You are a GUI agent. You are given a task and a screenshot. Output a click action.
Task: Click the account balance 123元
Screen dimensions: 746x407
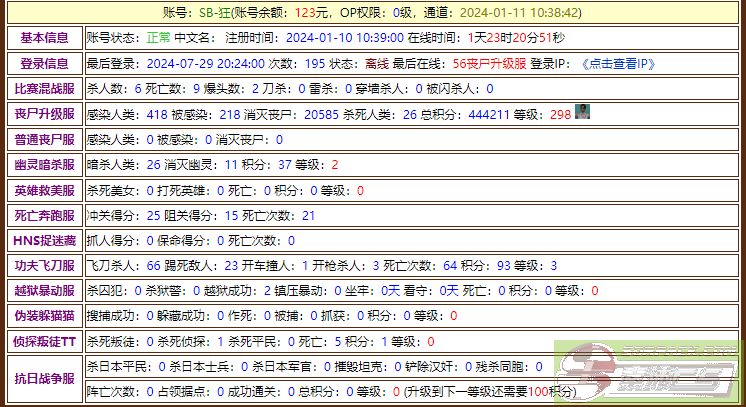[311, 13]
